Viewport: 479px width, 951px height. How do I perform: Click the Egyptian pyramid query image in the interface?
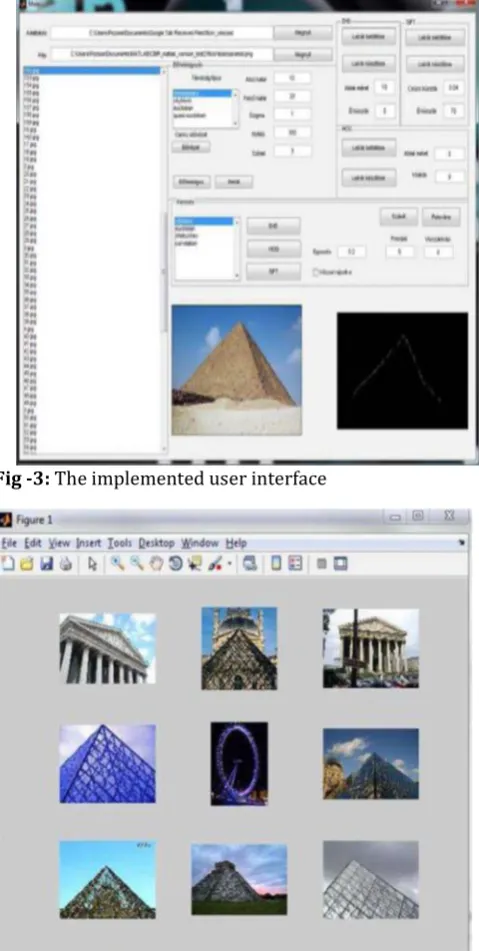[236, 369]
